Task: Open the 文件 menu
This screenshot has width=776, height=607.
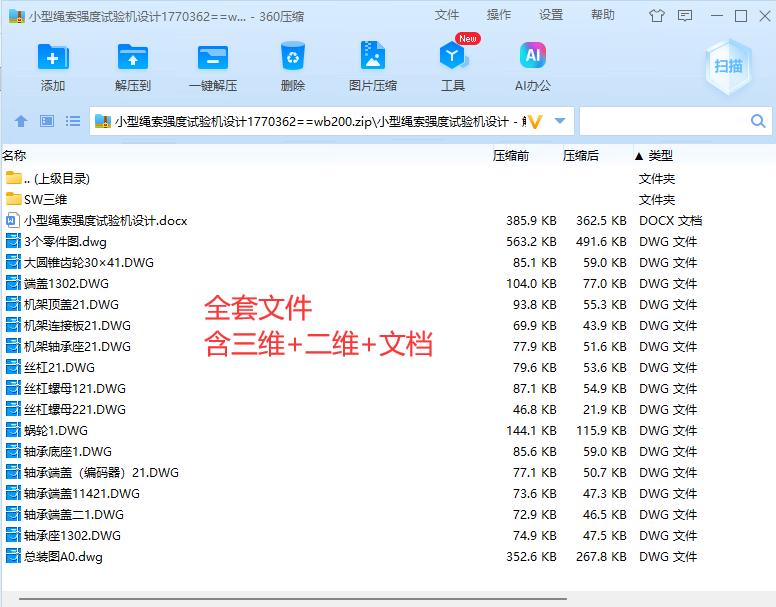Action: [446, 15]
